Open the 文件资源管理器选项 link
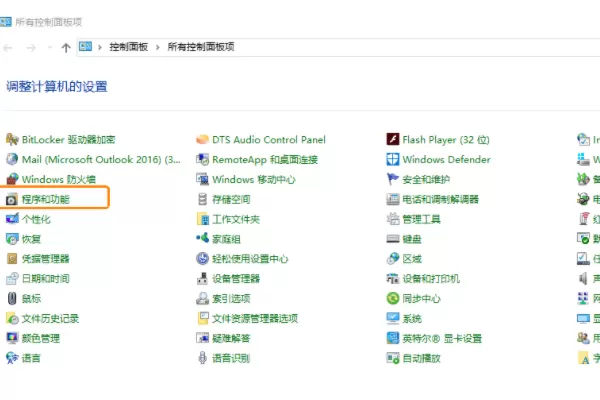This screenshot has height=400, width=600. [x=255, y=318]
